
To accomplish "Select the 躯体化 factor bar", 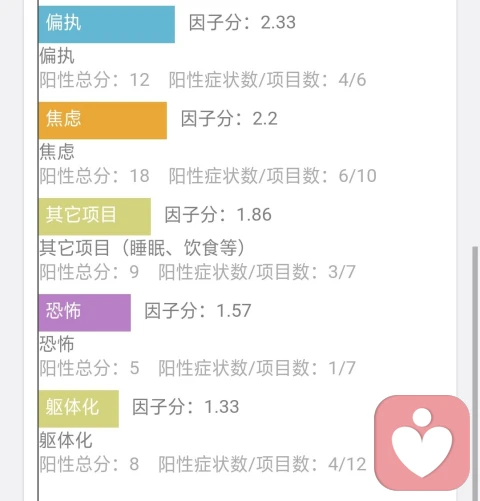I will [79, 409].
